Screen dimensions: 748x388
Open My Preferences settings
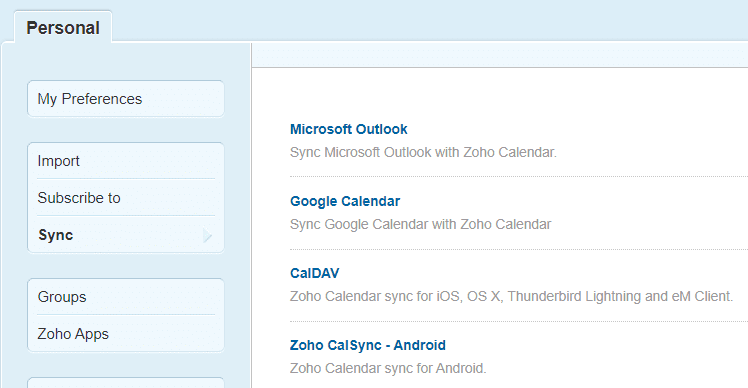pyautogui.click(x=126, y=99)
